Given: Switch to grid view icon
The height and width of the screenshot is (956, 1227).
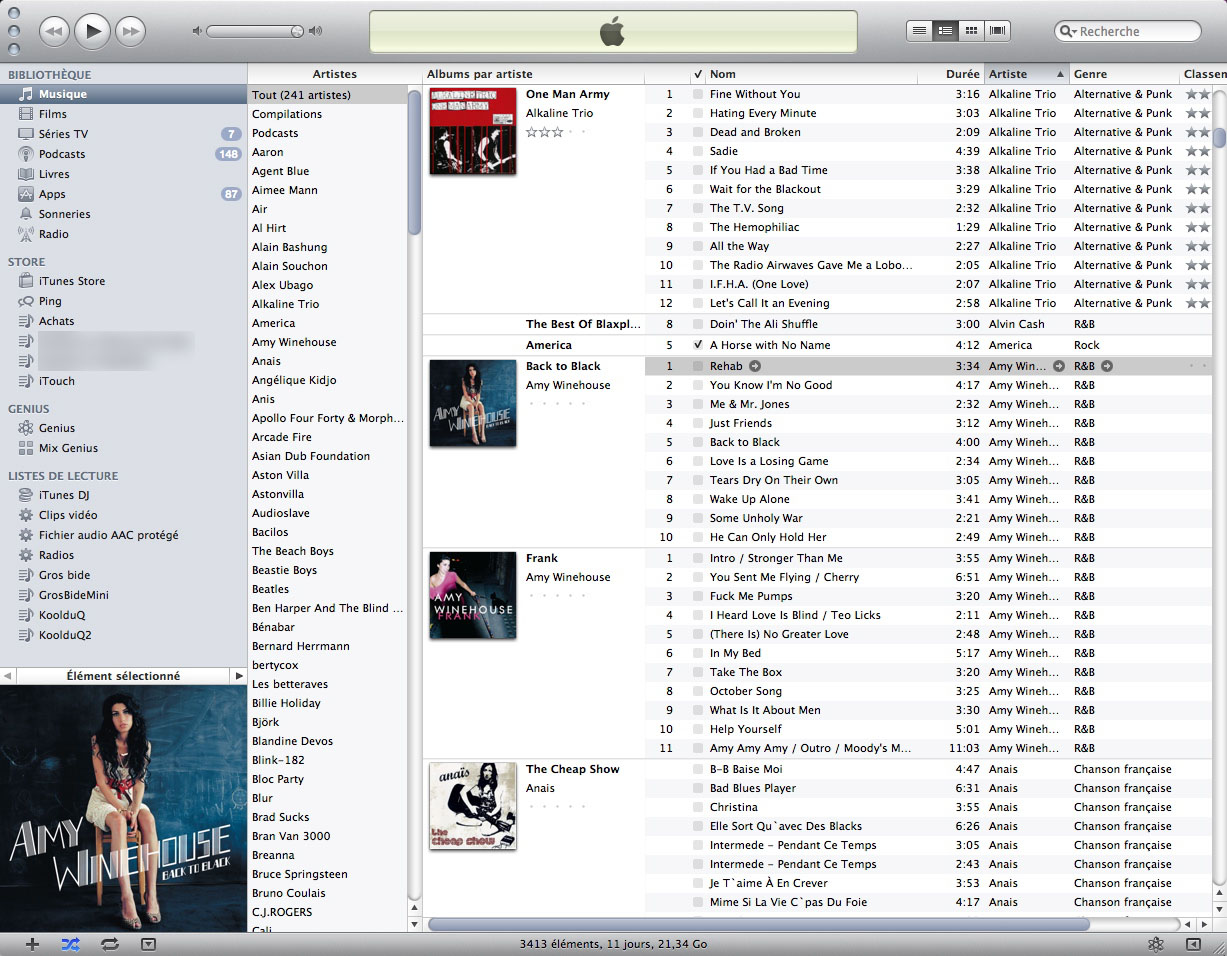Looking at the screenshot, I should click(x=971, y=31).
